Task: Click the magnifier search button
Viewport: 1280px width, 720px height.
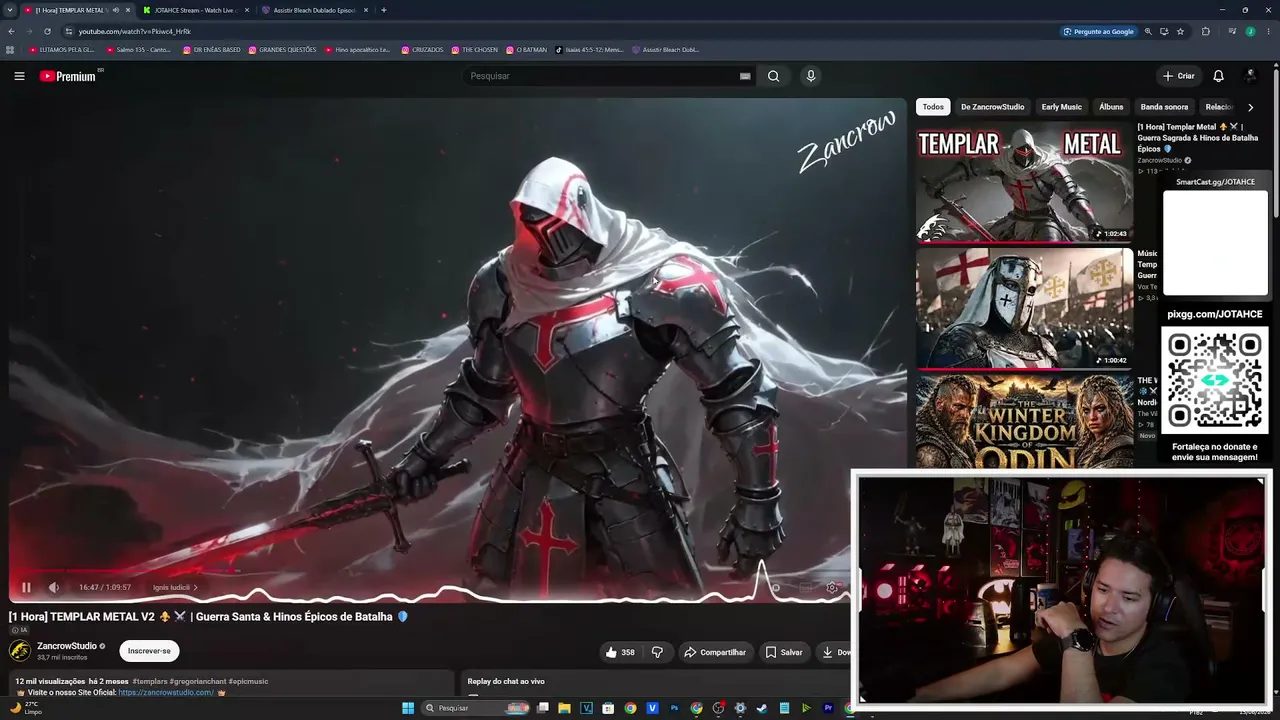Action: tap(773, 76)
